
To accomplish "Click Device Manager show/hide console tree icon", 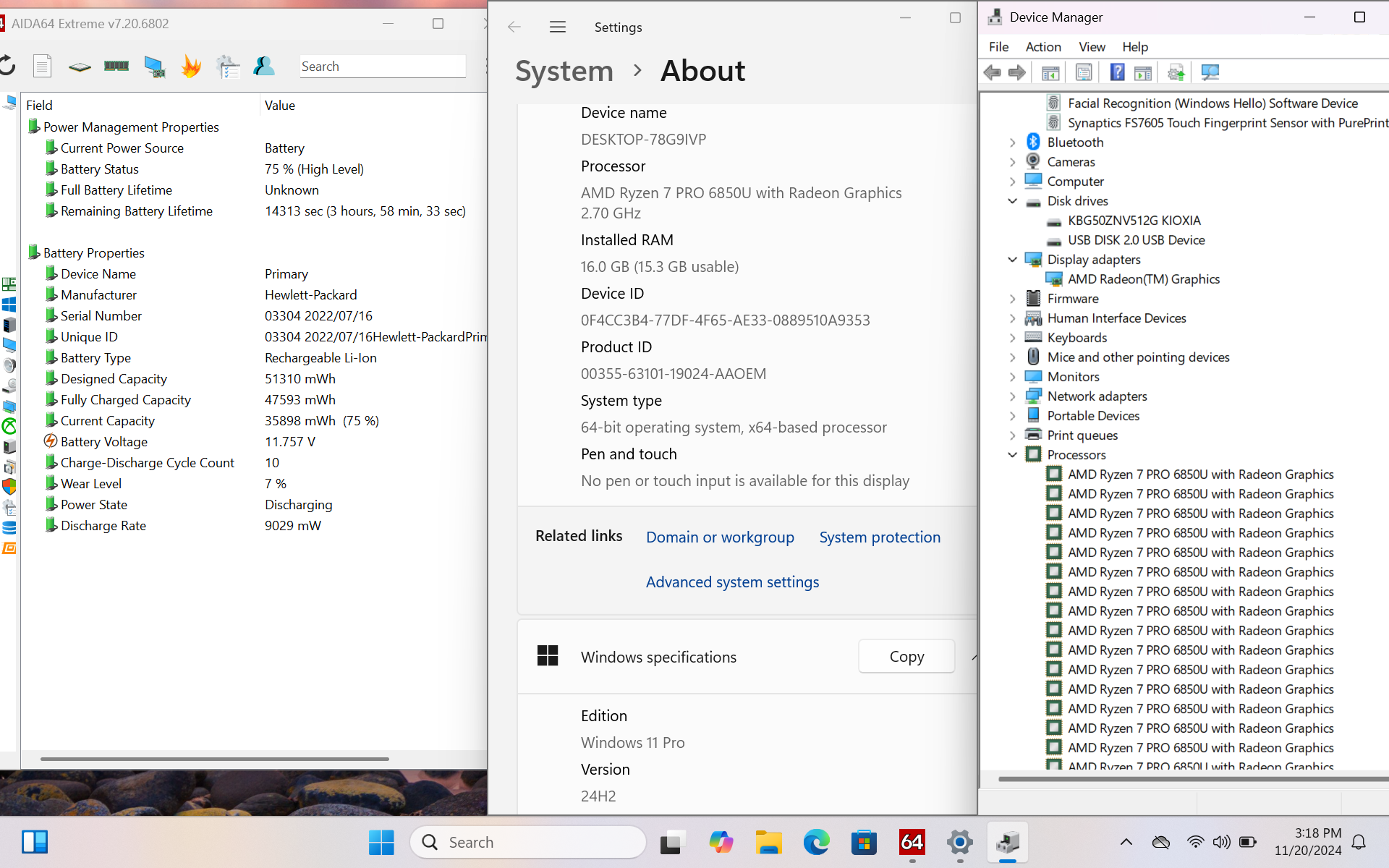I will tap(1050, 72).
